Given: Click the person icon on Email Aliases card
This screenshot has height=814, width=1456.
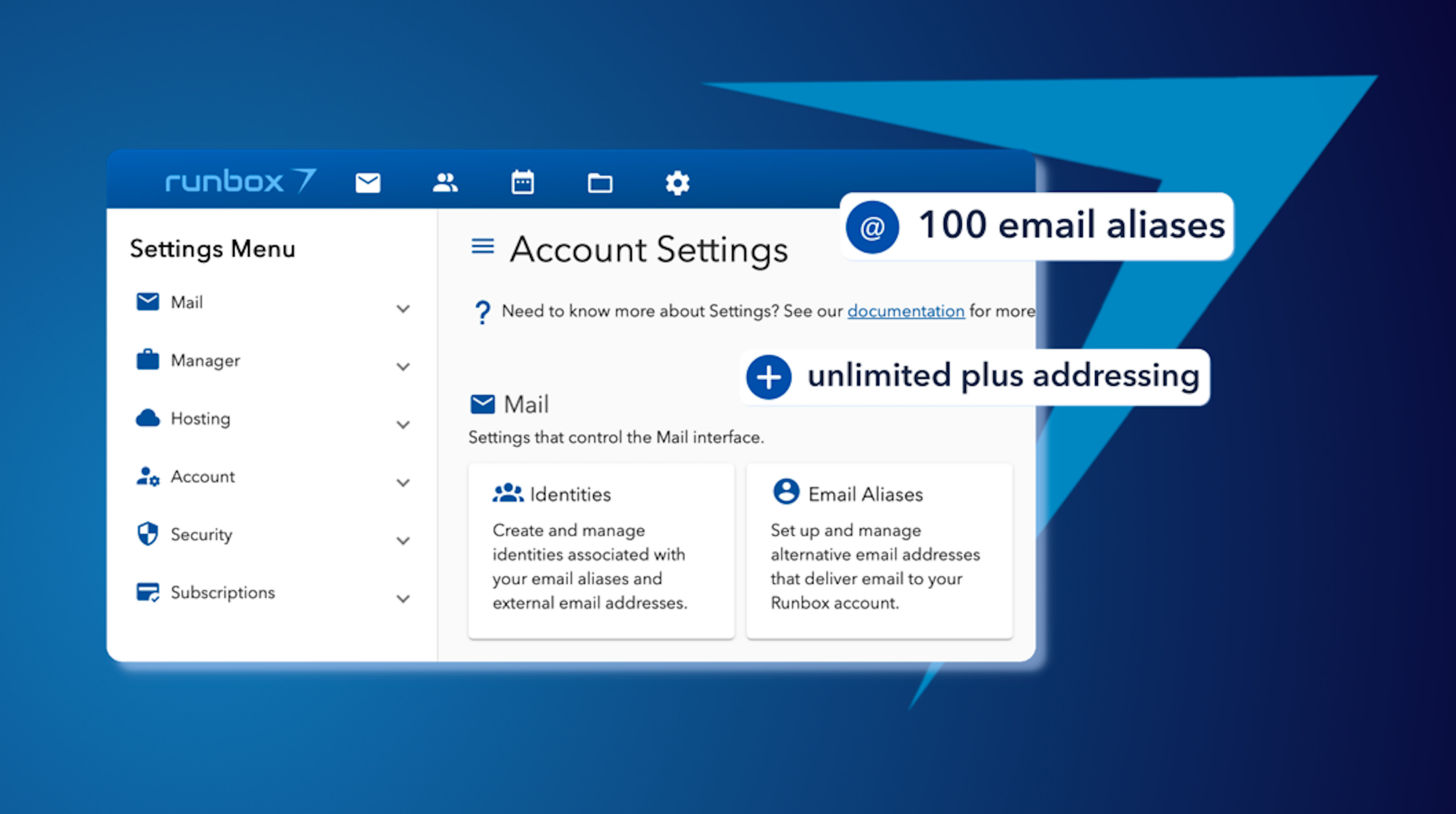Looking at the screenshot, I should click(x=787, y=491).
